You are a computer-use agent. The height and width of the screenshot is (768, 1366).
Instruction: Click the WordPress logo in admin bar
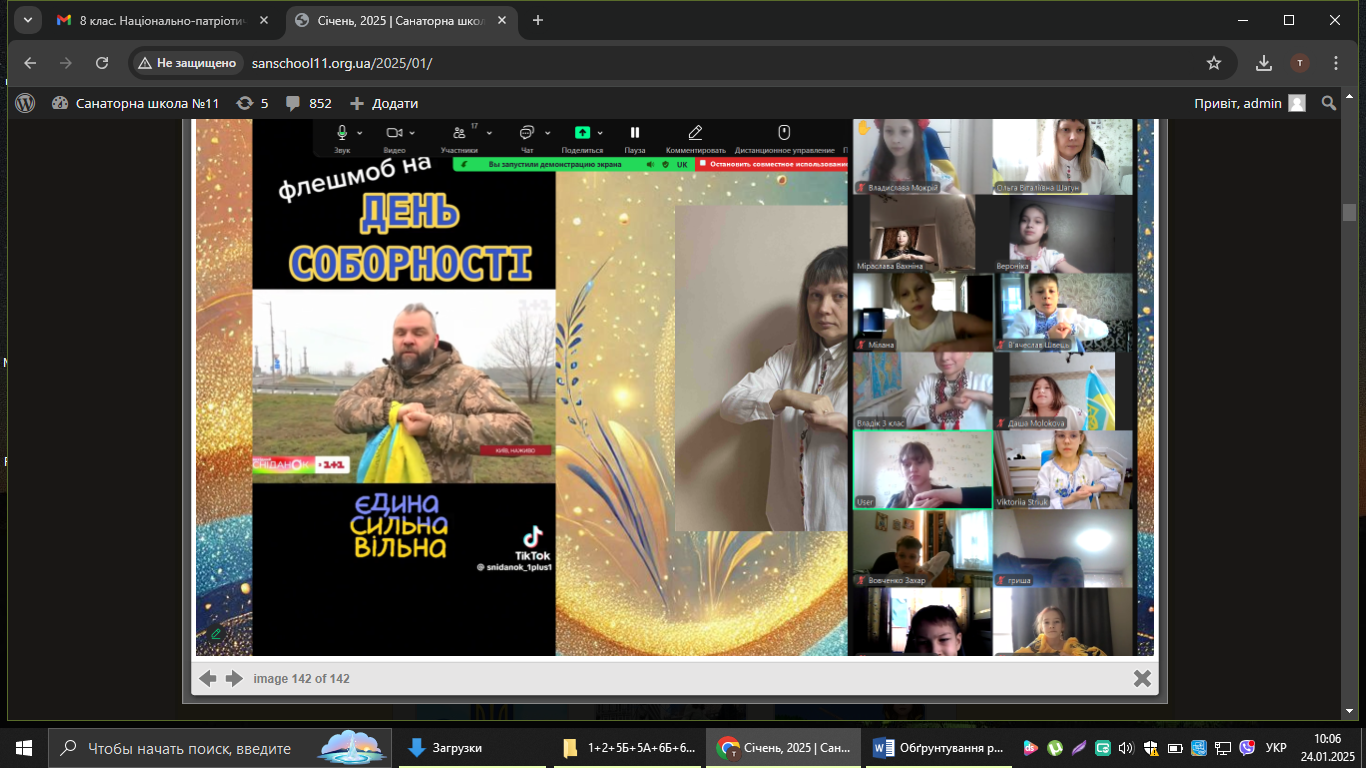(x=25, y=103)
